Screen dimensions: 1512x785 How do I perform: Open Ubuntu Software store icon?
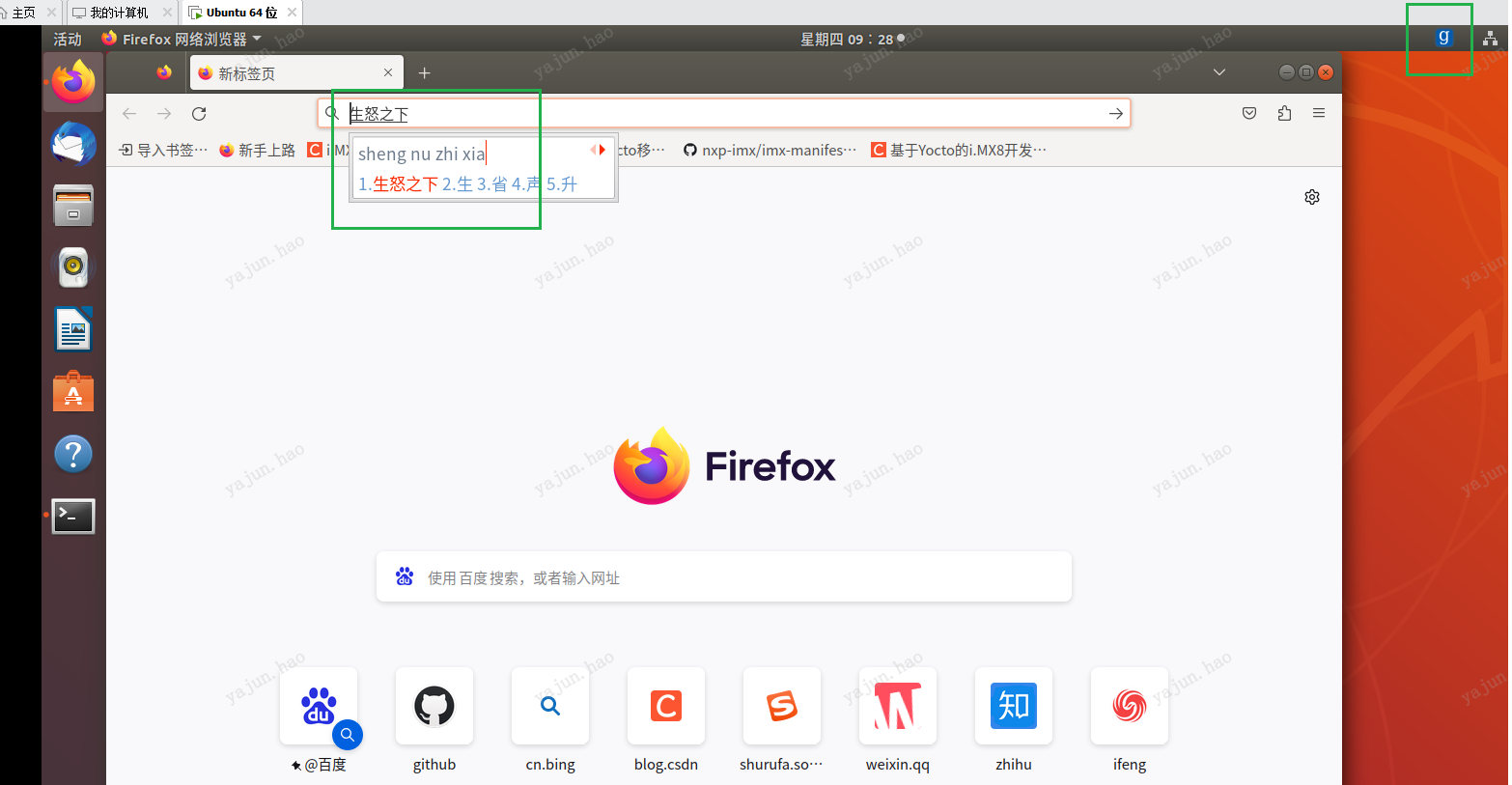[73, 392]
